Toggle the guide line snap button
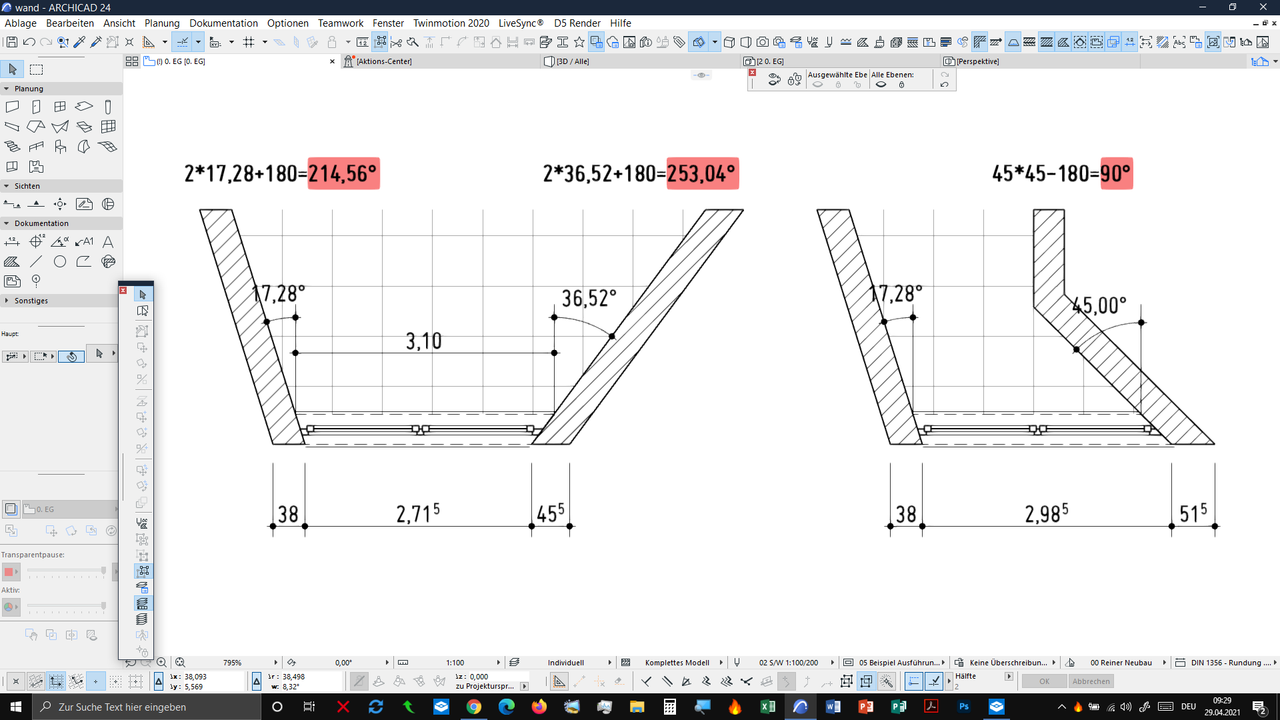 coord(181,42)
